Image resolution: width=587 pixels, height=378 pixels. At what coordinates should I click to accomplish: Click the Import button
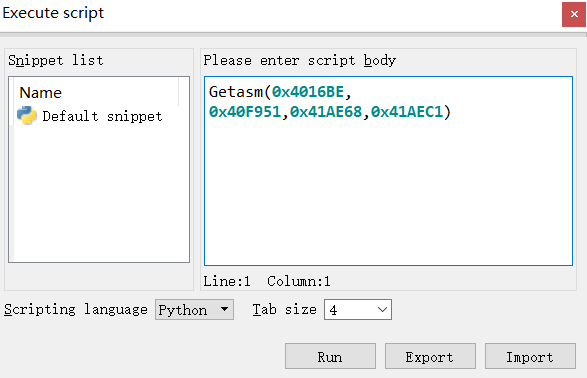[x=530, y=356]
